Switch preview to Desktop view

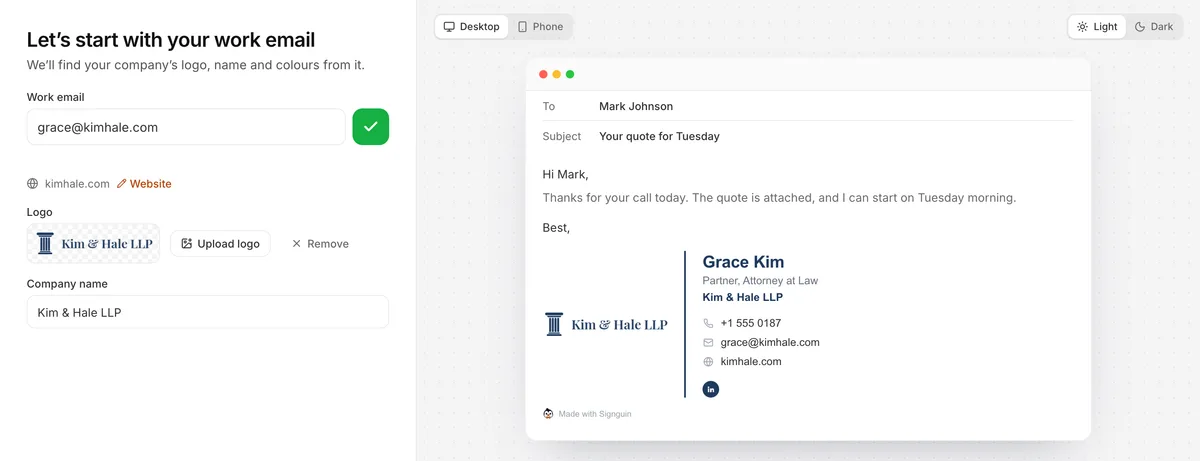point(472,27)
